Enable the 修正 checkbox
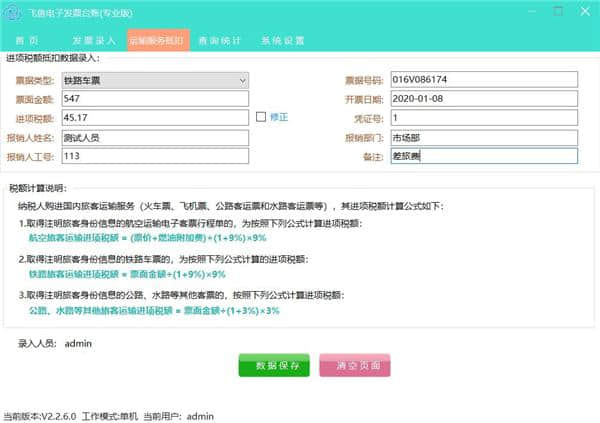Screen dimensions: 600x423 [x=261, y=117]
